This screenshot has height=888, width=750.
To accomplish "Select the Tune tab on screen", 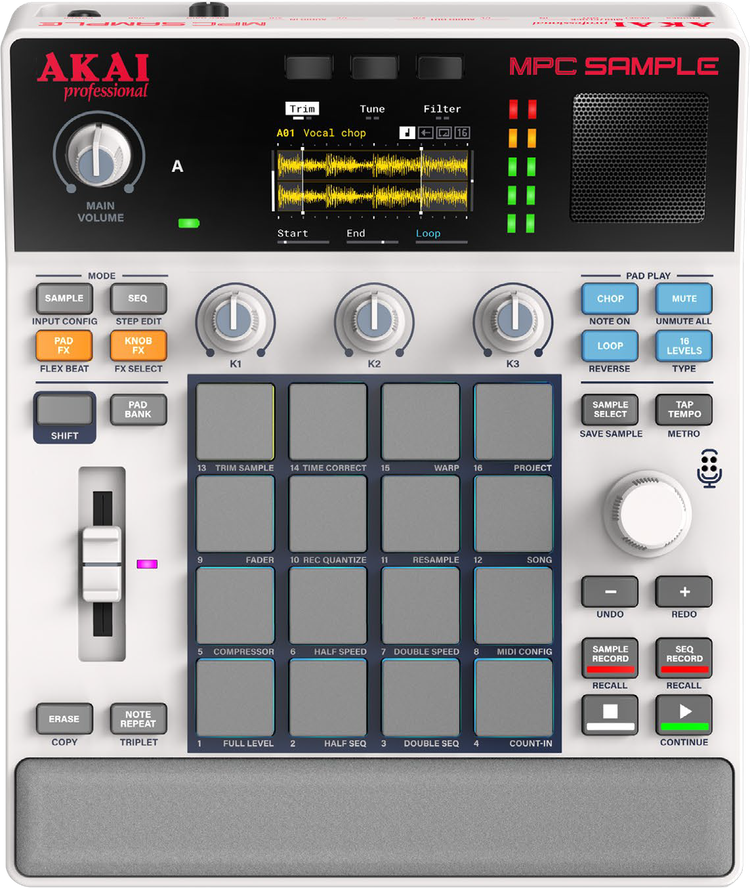I will tap(372, 109).
